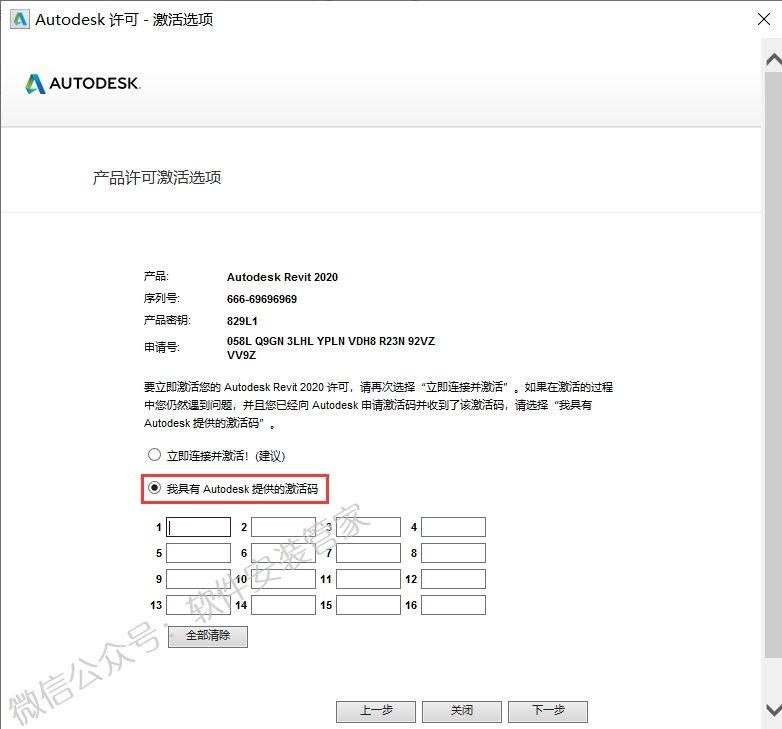
Task: Click activation code field 15
Action: [368, 605]
